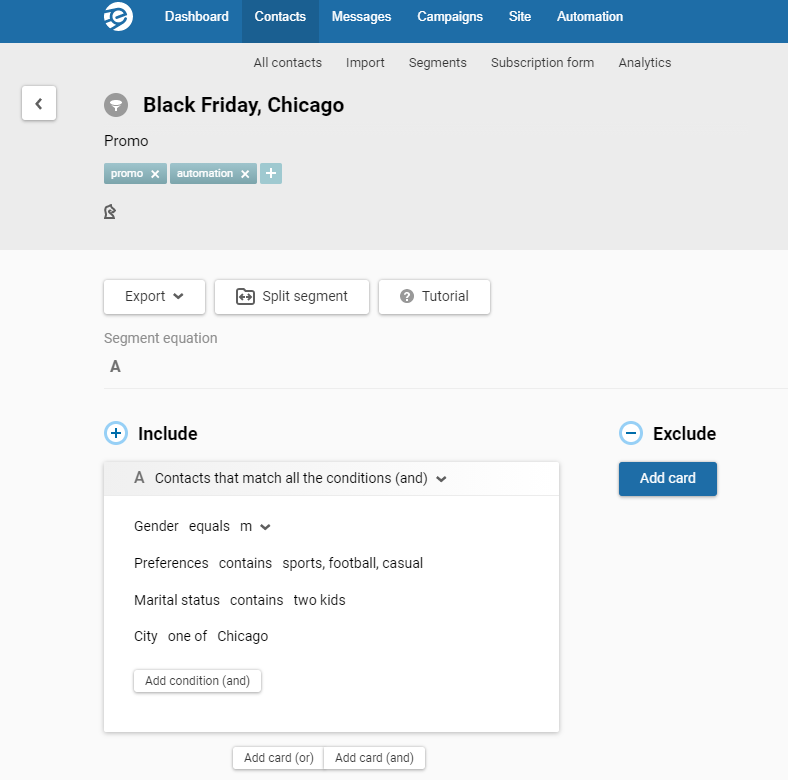Screen dimensions: 788x780
Task: Go back using the left arrow button
Action: click(x=39, y=103)
